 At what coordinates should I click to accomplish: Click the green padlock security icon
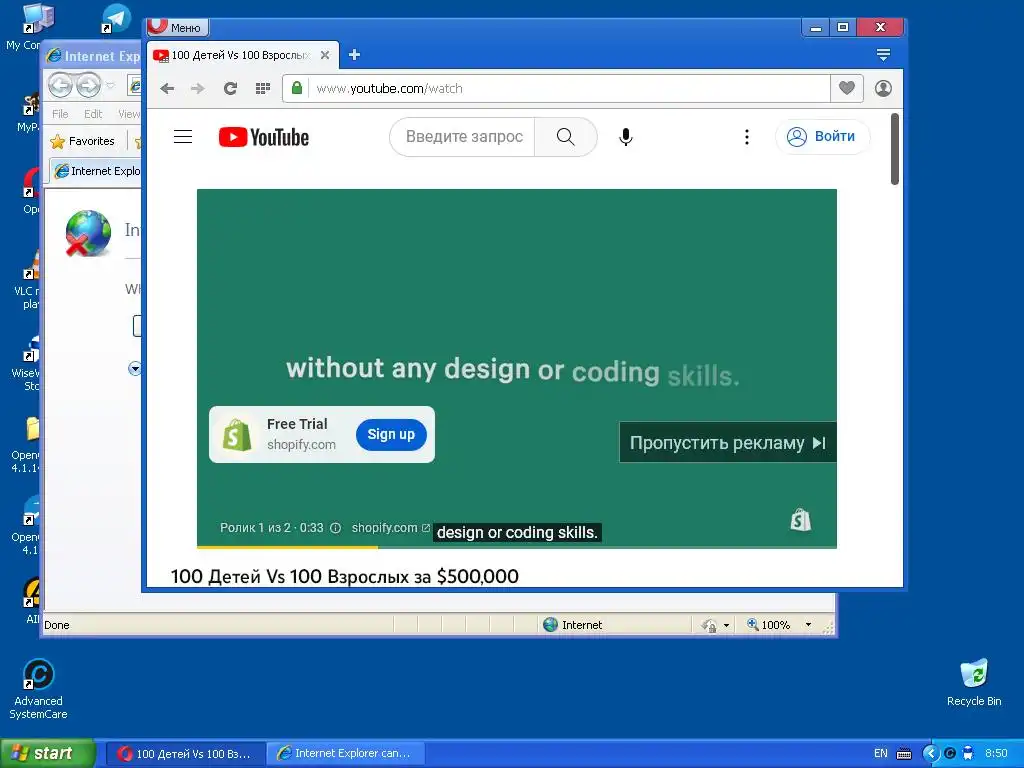click(296, 88)
